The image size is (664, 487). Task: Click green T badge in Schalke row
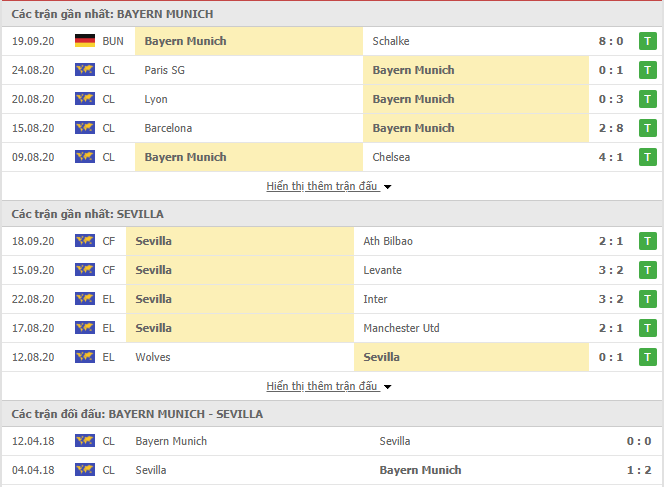[x=647, y=41]
